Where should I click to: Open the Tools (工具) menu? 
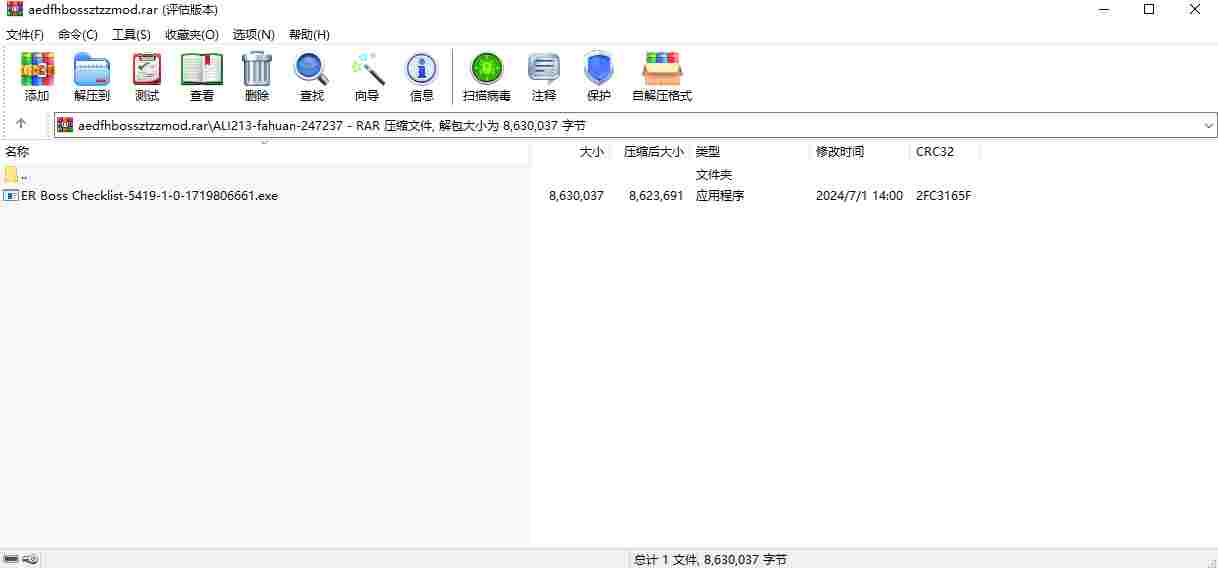(x=131, y=34)
